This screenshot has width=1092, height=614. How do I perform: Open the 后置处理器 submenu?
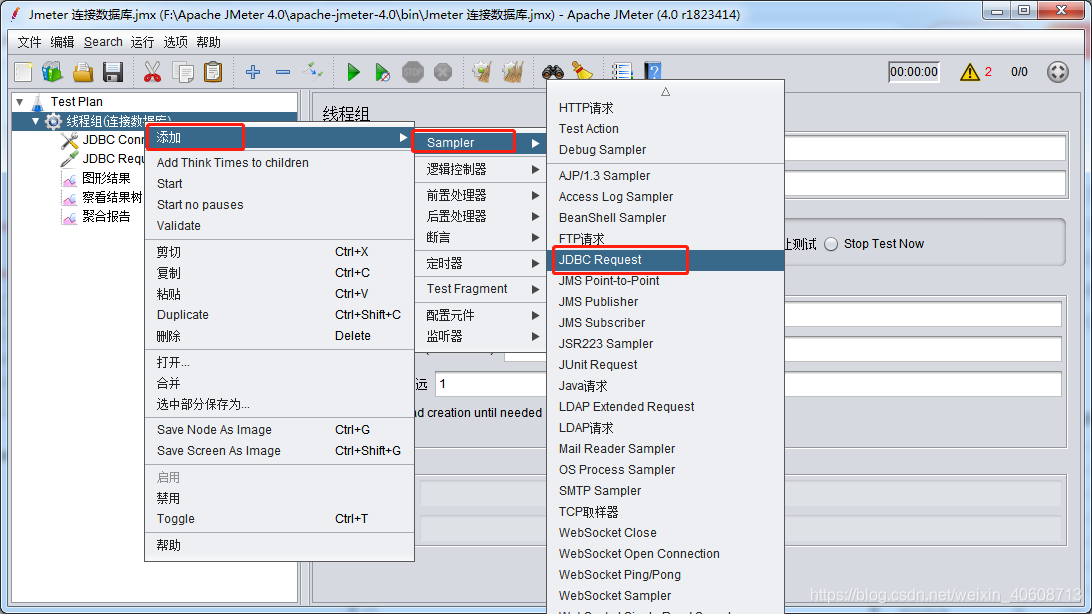click(478, 217)
